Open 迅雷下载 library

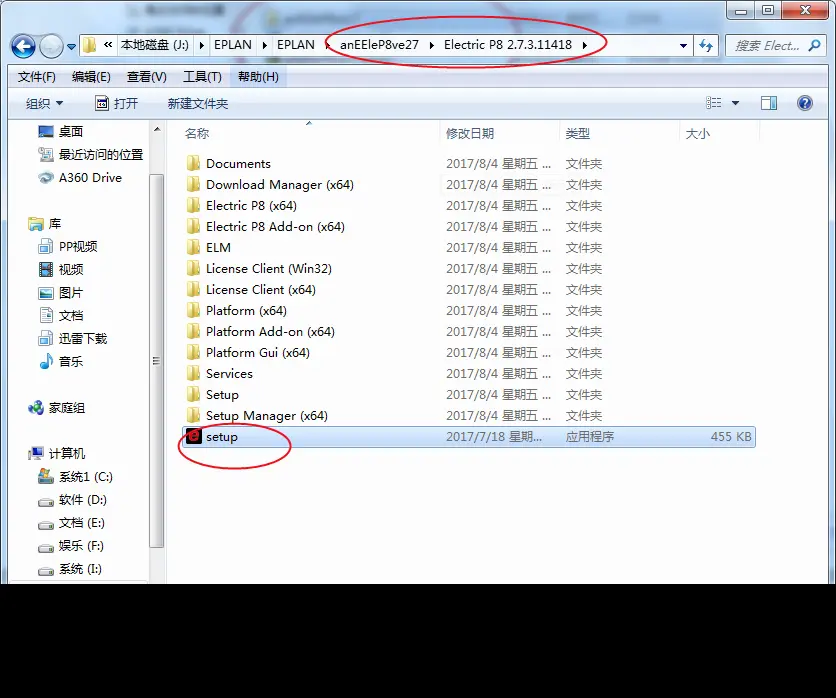click(x=73, y=339)
